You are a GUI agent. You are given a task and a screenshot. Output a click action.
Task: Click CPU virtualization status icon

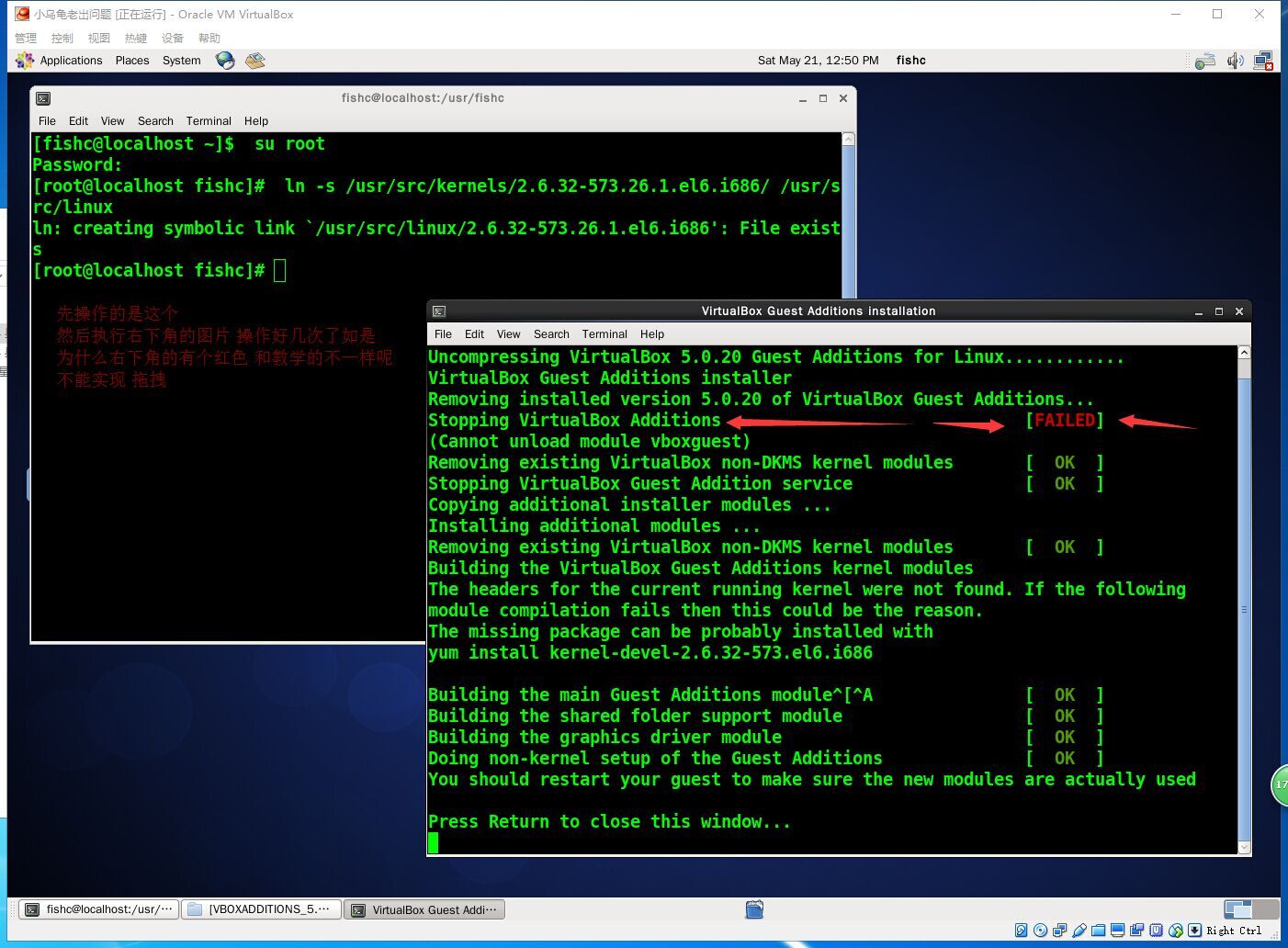[x=1157, y=931]
